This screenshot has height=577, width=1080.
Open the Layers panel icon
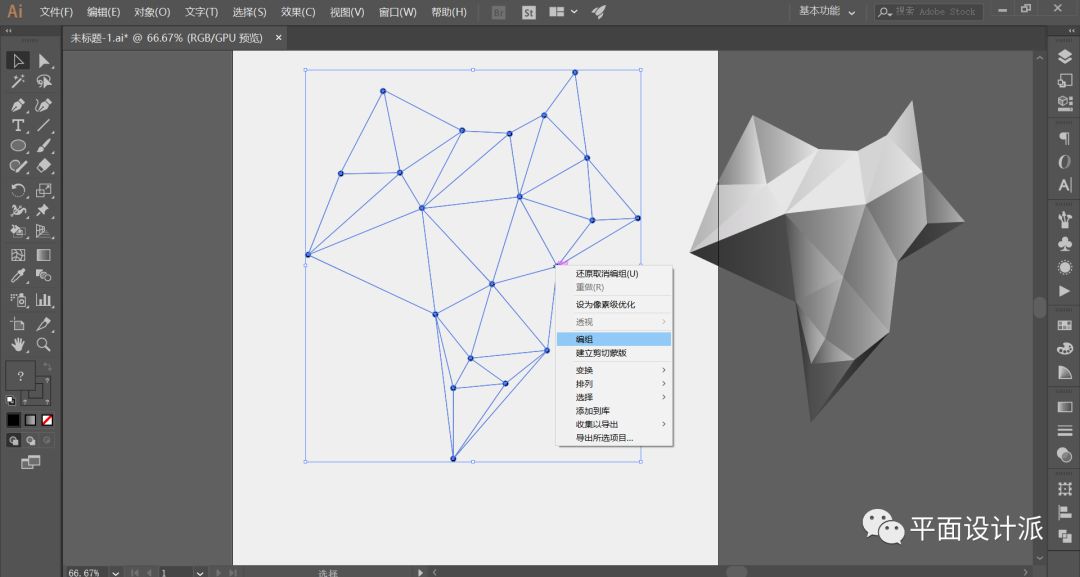(x=1064, y=58)
